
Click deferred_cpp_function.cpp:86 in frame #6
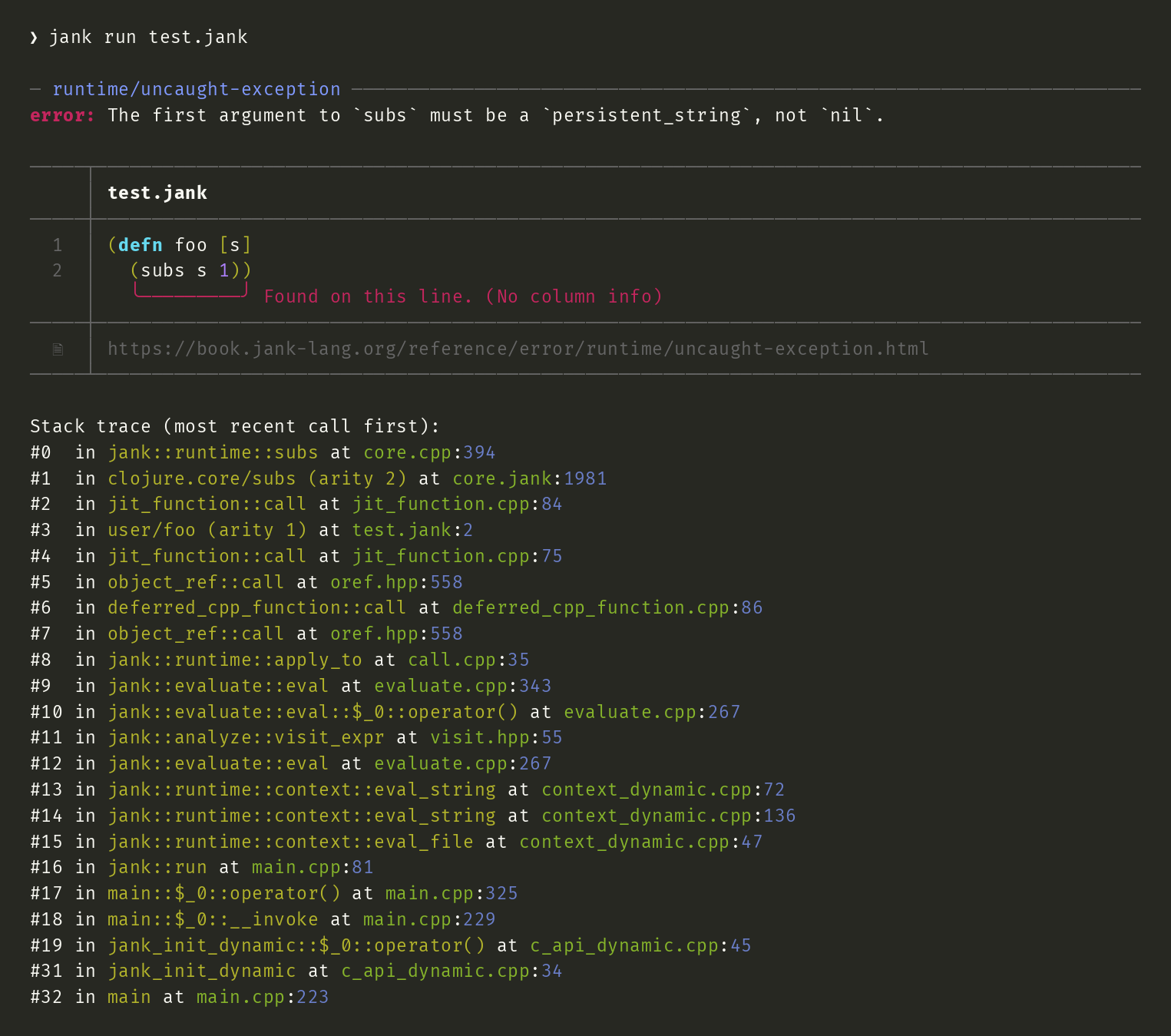click(607, 607)
